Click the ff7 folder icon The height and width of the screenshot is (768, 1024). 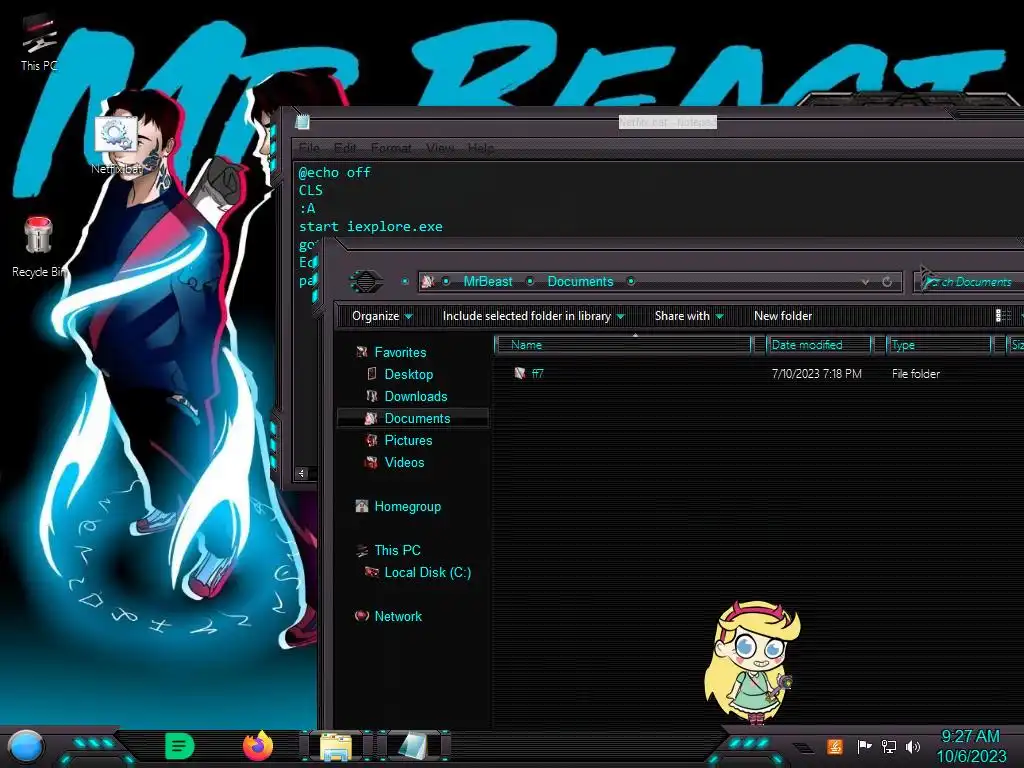tap(520, 374)
